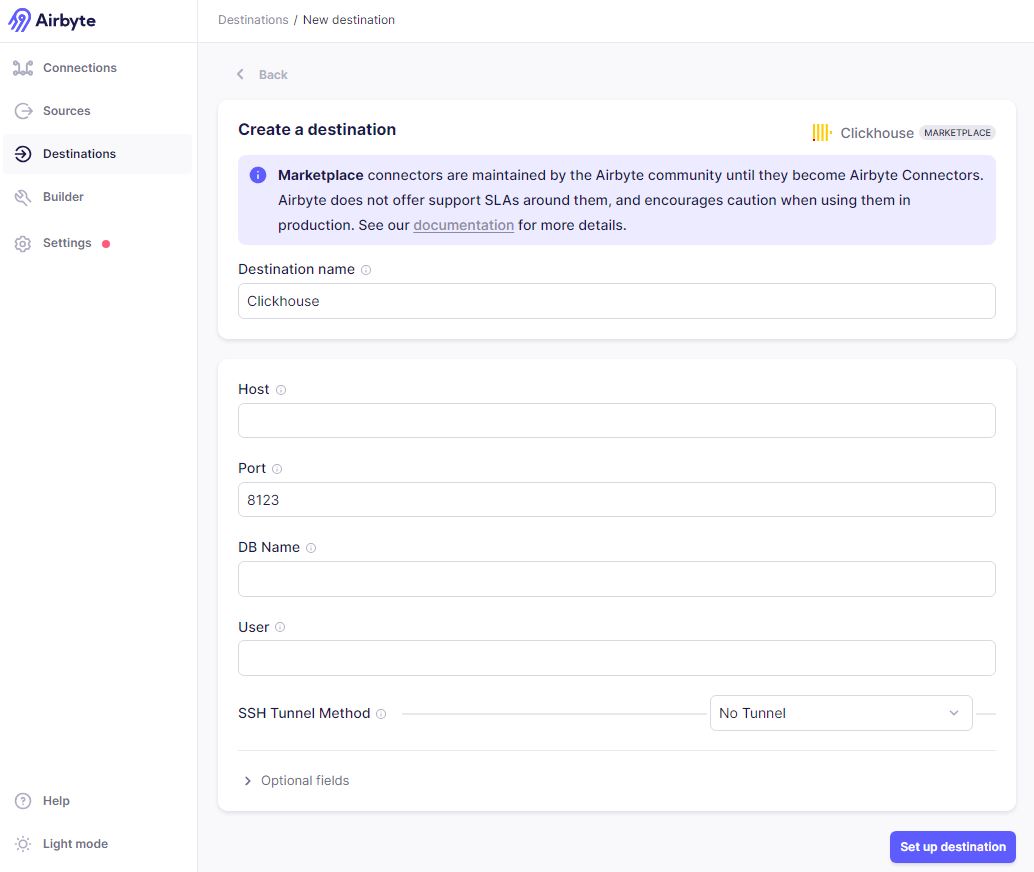Click the info icon beside DB Name
This screenshot has width=1034, height=872.
pos(311,548)
